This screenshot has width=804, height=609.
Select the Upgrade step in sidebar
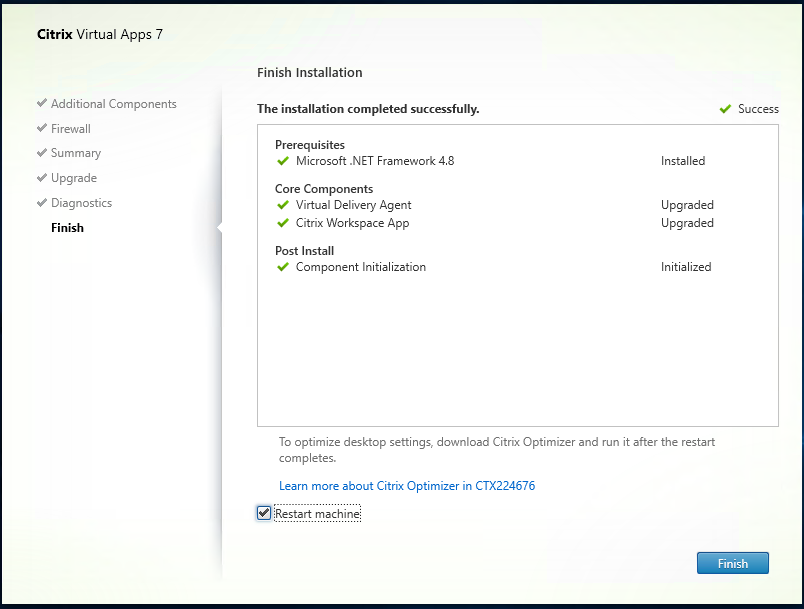pyautogui.click(x=74, y=178)
